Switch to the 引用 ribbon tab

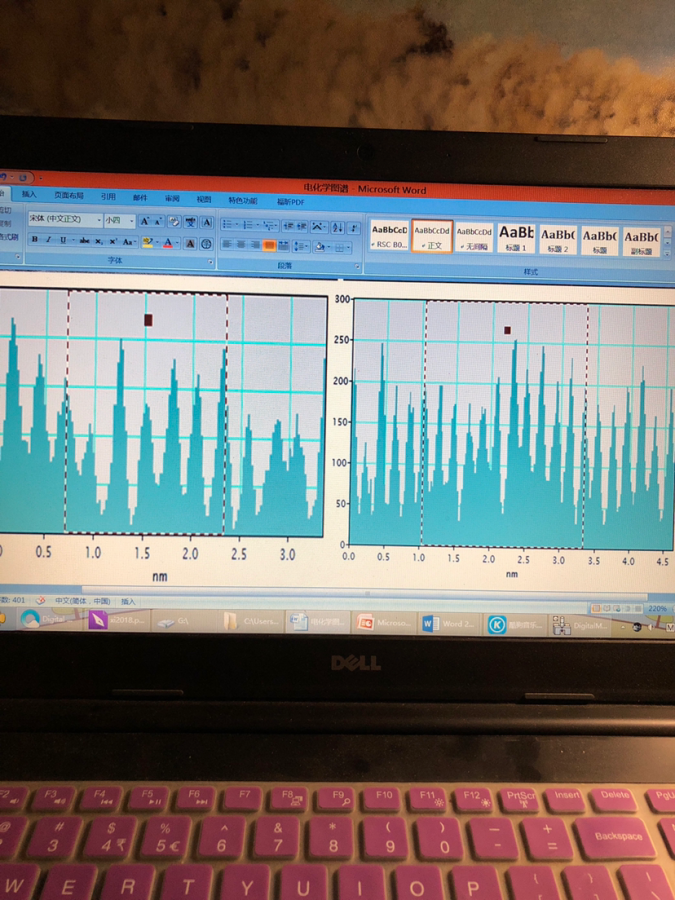[x=108, y=197]
